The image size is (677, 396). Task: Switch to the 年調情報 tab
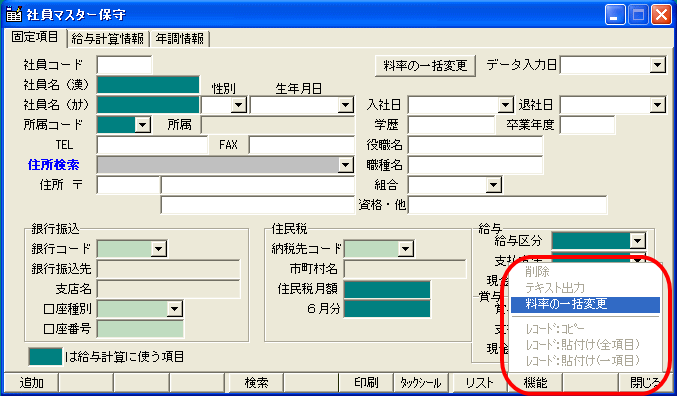(179, 38)
